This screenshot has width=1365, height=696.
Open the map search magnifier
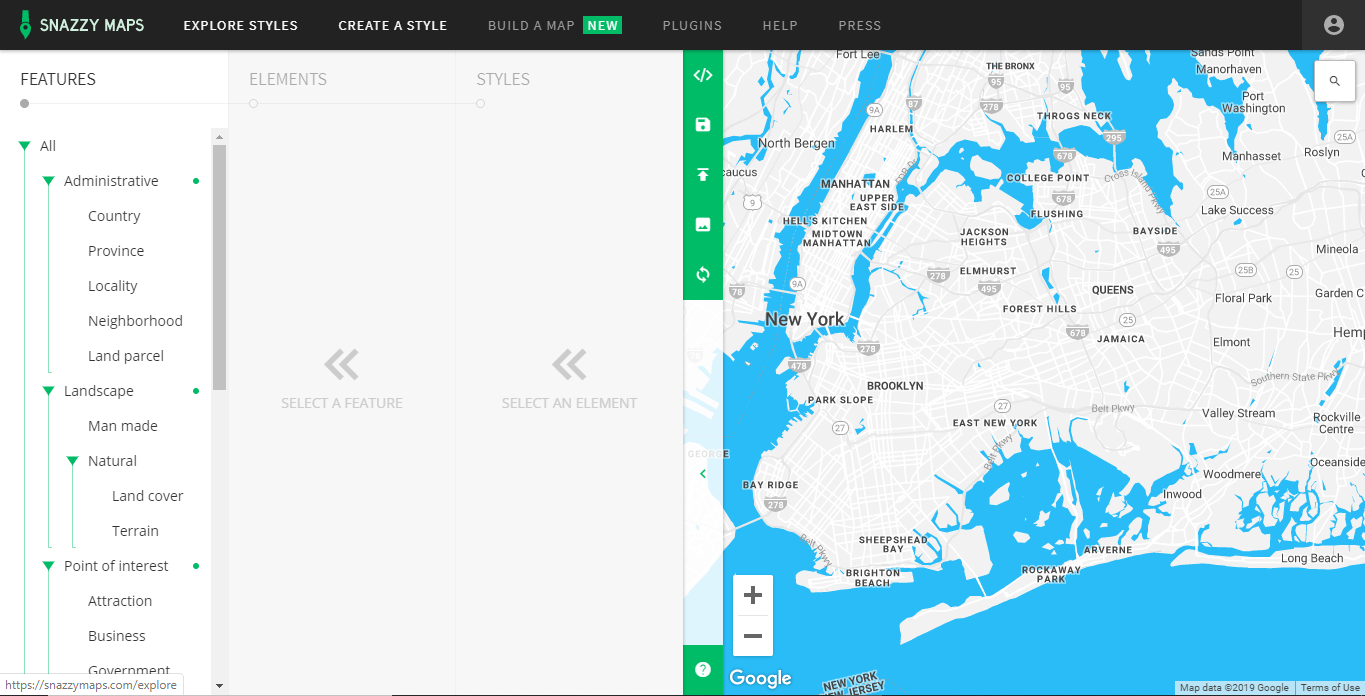click(1334, 81)
